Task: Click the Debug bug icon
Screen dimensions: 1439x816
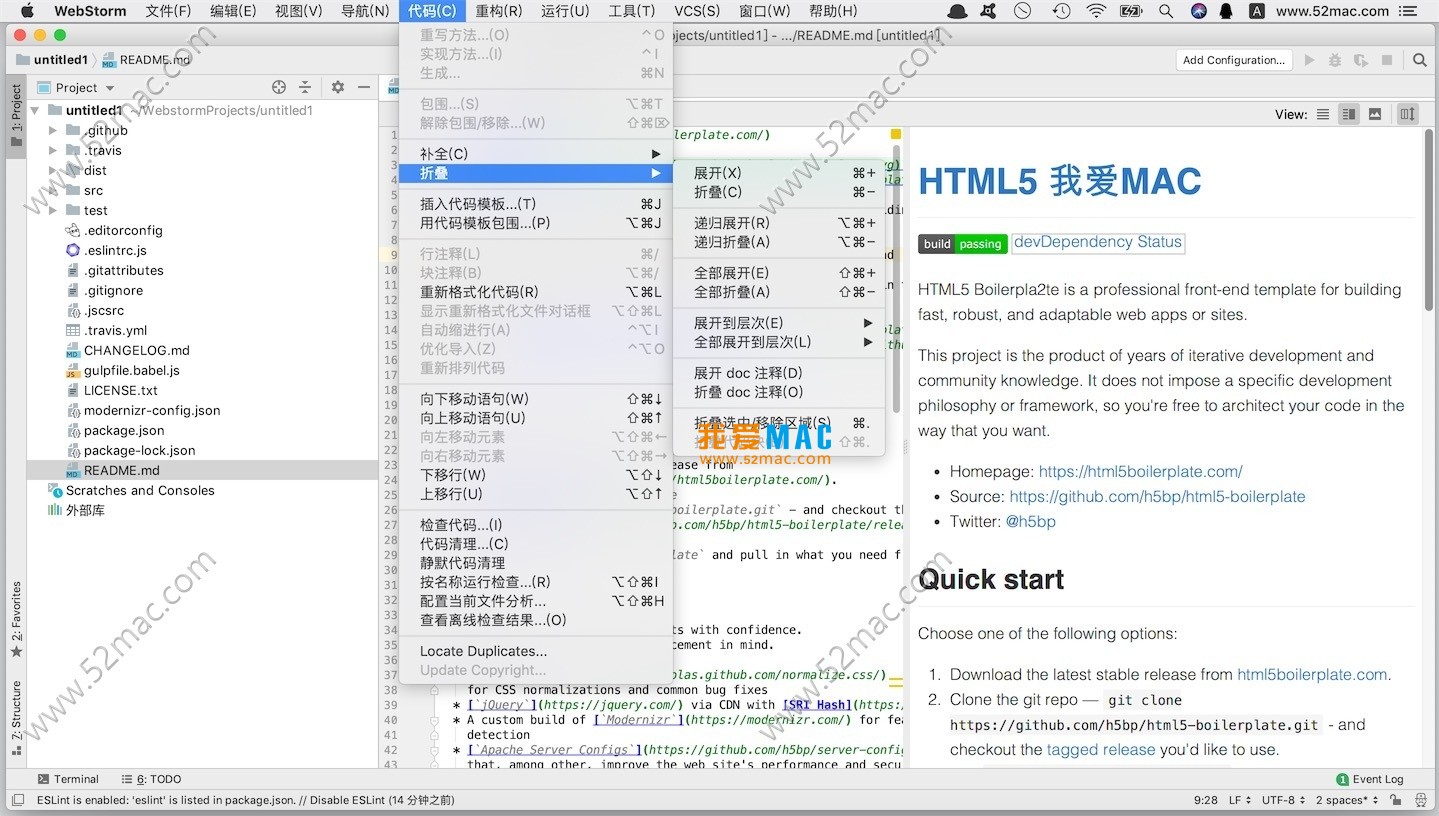Action: [x=1334, y=60]
